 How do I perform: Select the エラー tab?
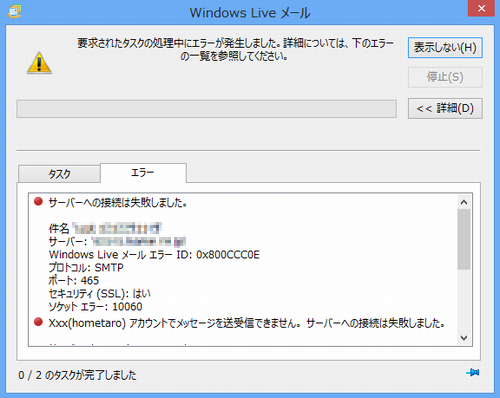click(x=143, y=173)
